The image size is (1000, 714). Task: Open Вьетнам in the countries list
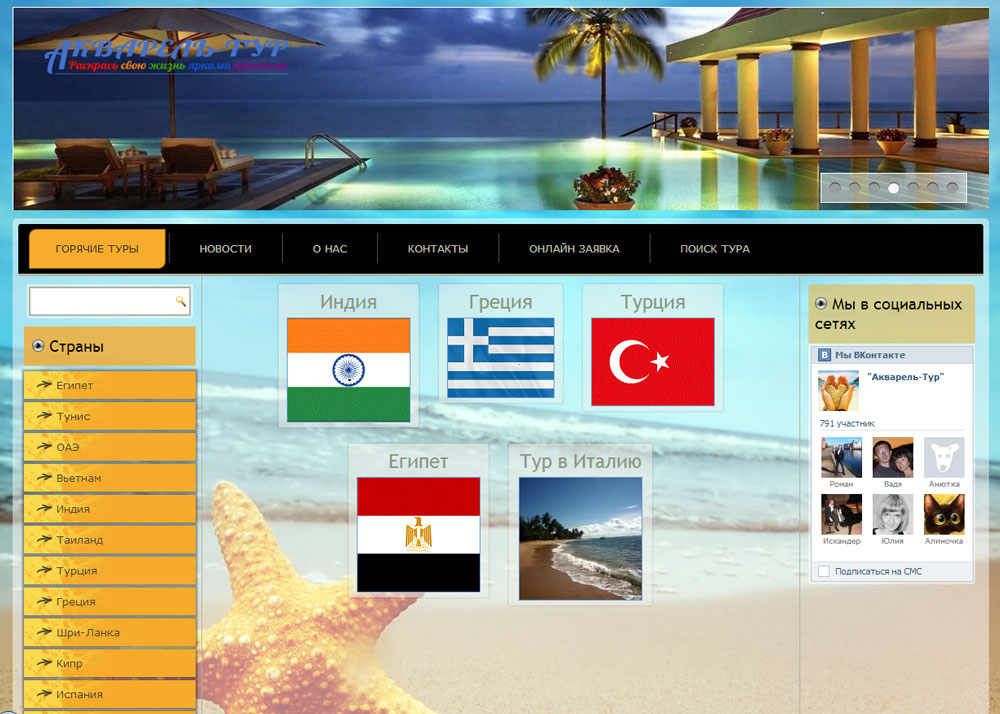110,477
